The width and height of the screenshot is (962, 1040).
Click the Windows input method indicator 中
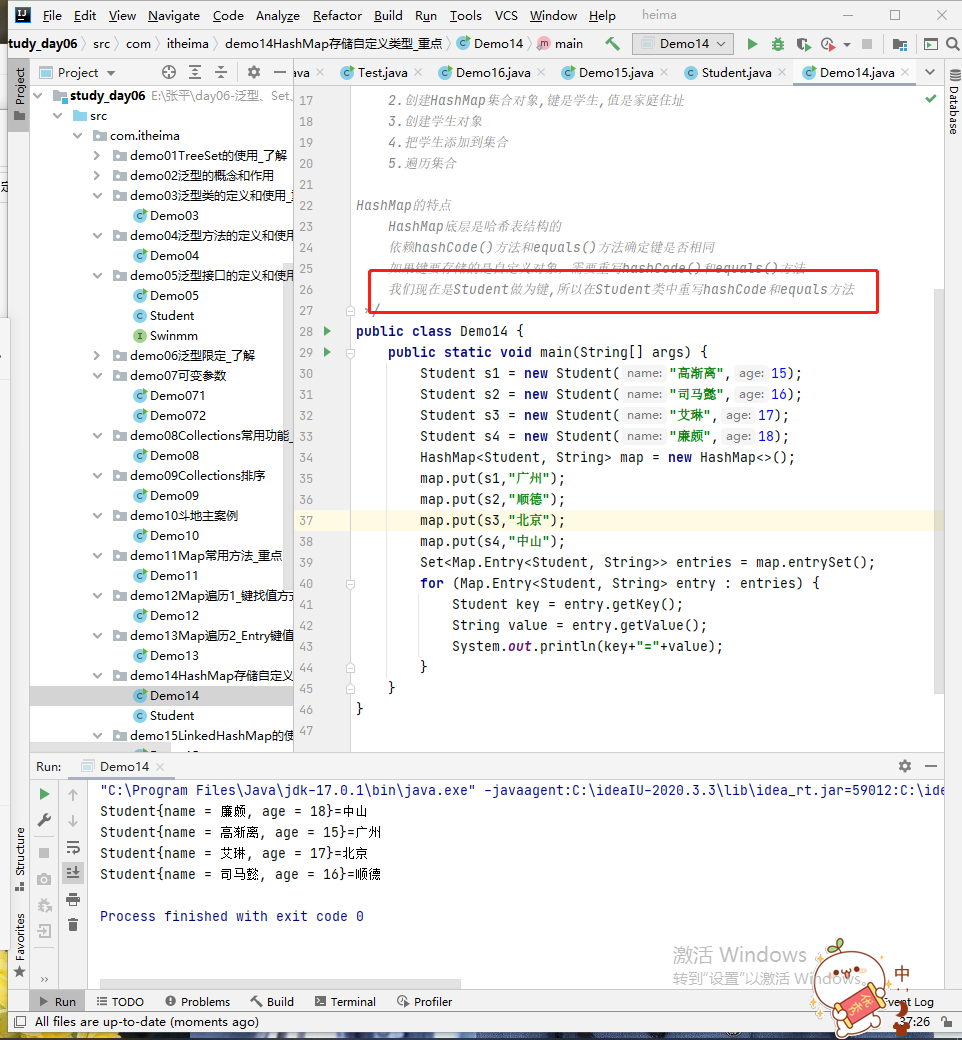click(x=902, y=974)
